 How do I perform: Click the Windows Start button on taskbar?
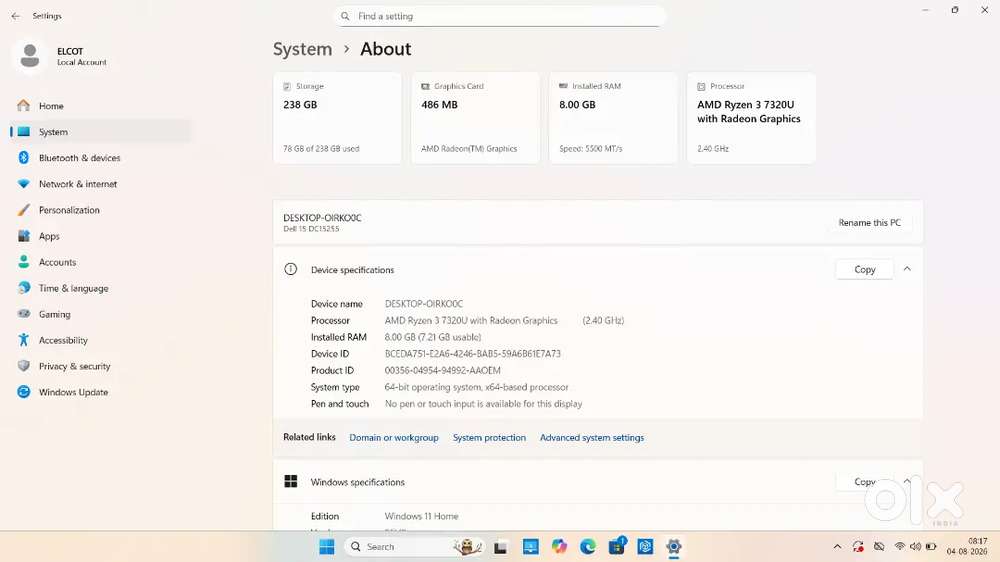coord(327,547)
